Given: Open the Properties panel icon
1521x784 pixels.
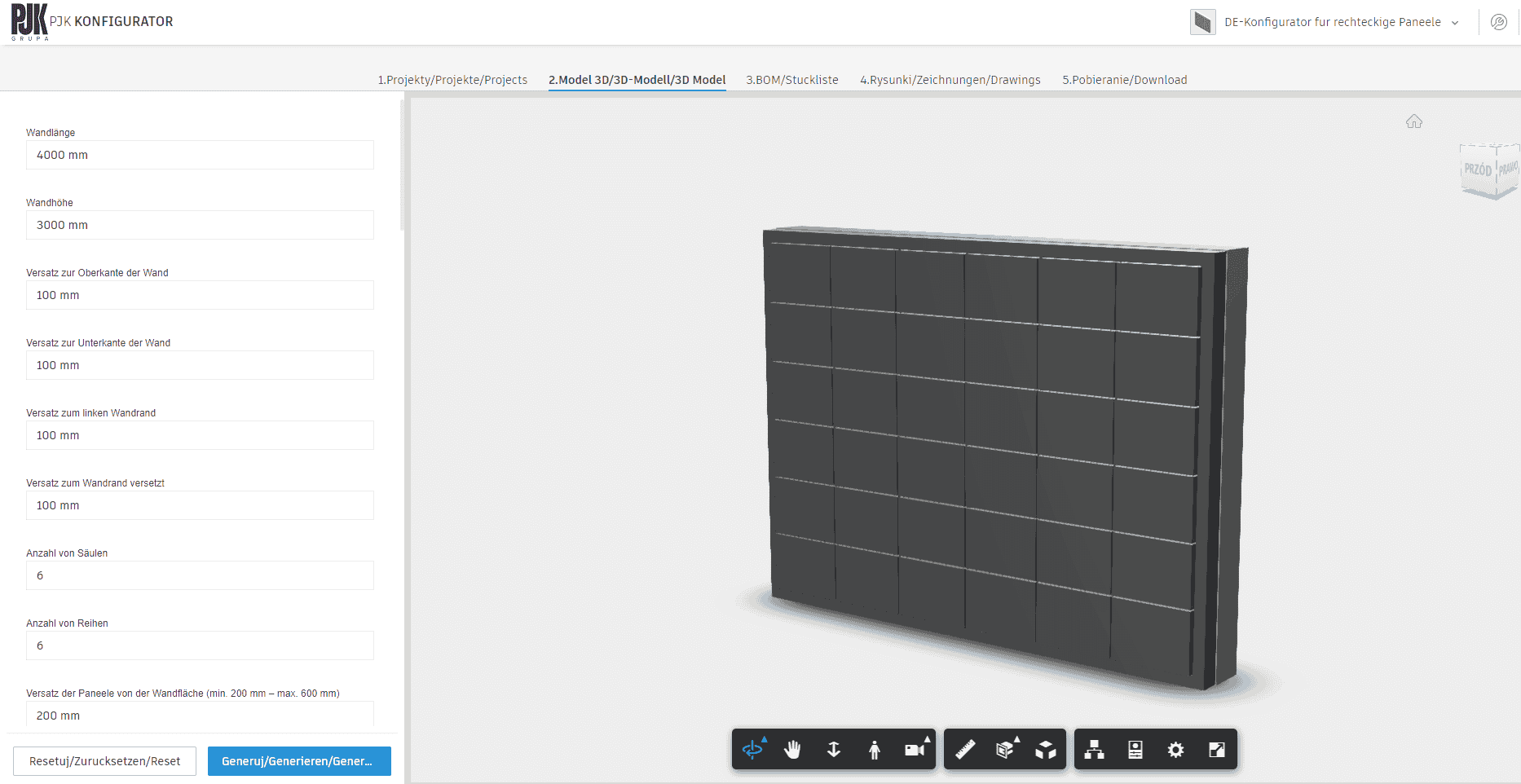Looking at the screenshot, I should [x=1135, y=749].
